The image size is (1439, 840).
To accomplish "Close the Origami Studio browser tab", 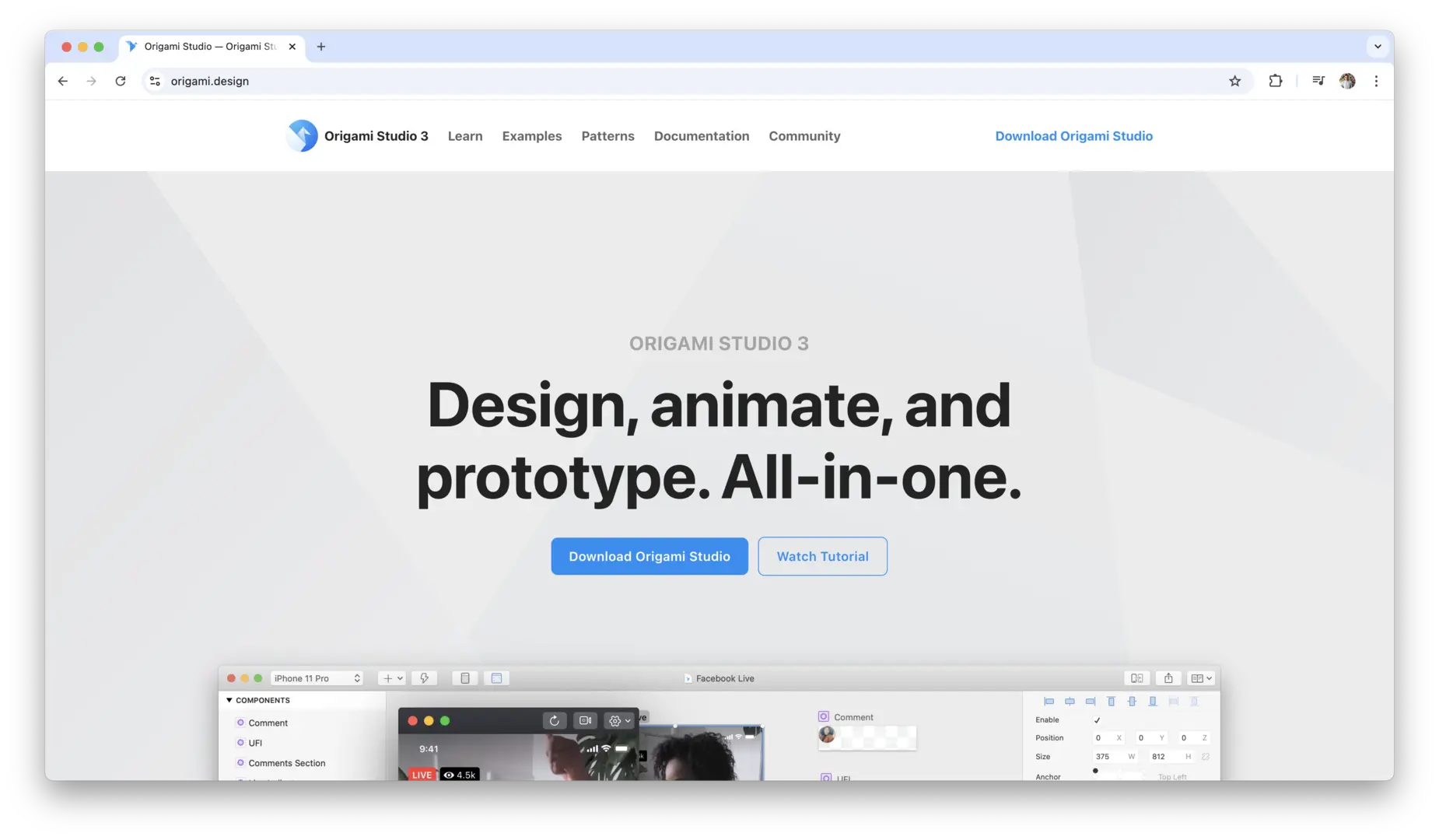I will pyautogui.click(x=292, y=47).
